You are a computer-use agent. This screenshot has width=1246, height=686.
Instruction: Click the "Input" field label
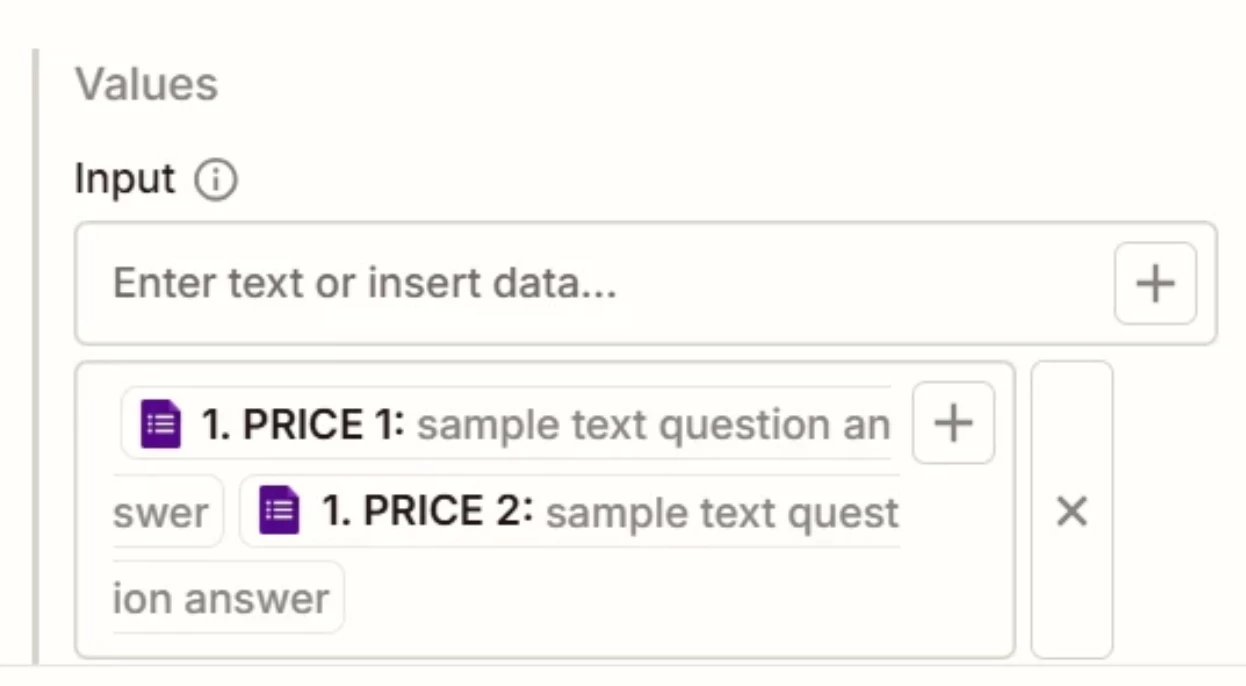pyautogui.click(x=124, y=180)
